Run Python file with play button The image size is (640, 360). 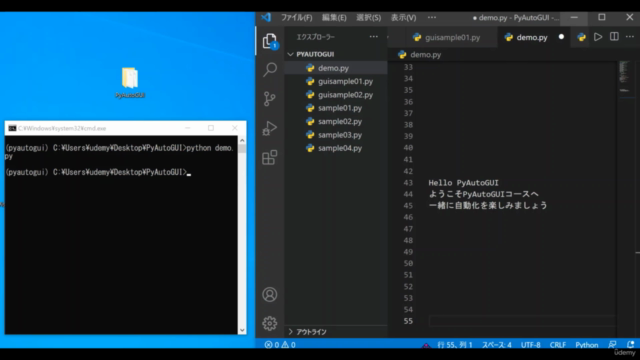(x=598, y=37)
